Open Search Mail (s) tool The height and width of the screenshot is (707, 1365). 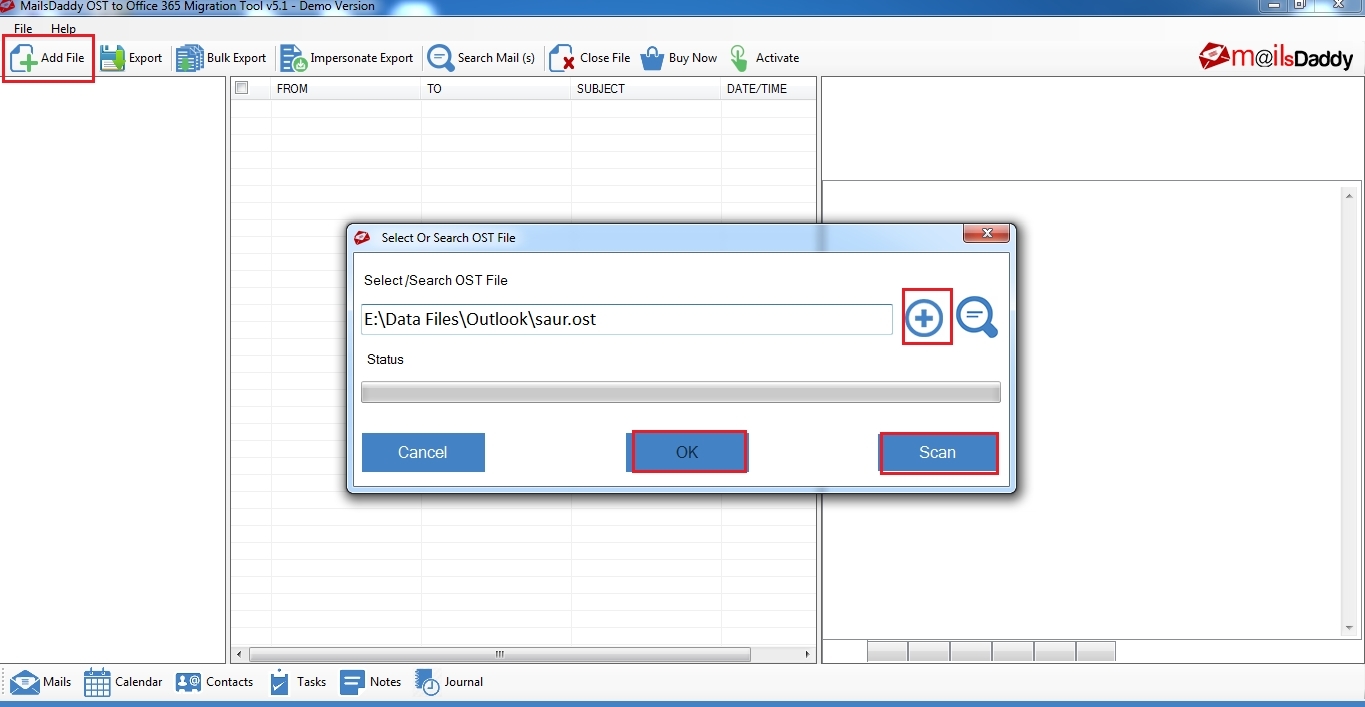click(x=481, y=58)
